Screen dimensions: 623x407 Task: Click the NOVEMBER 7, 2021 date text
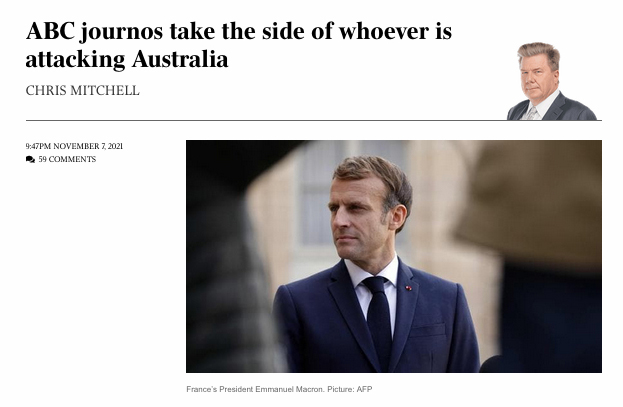88,146
